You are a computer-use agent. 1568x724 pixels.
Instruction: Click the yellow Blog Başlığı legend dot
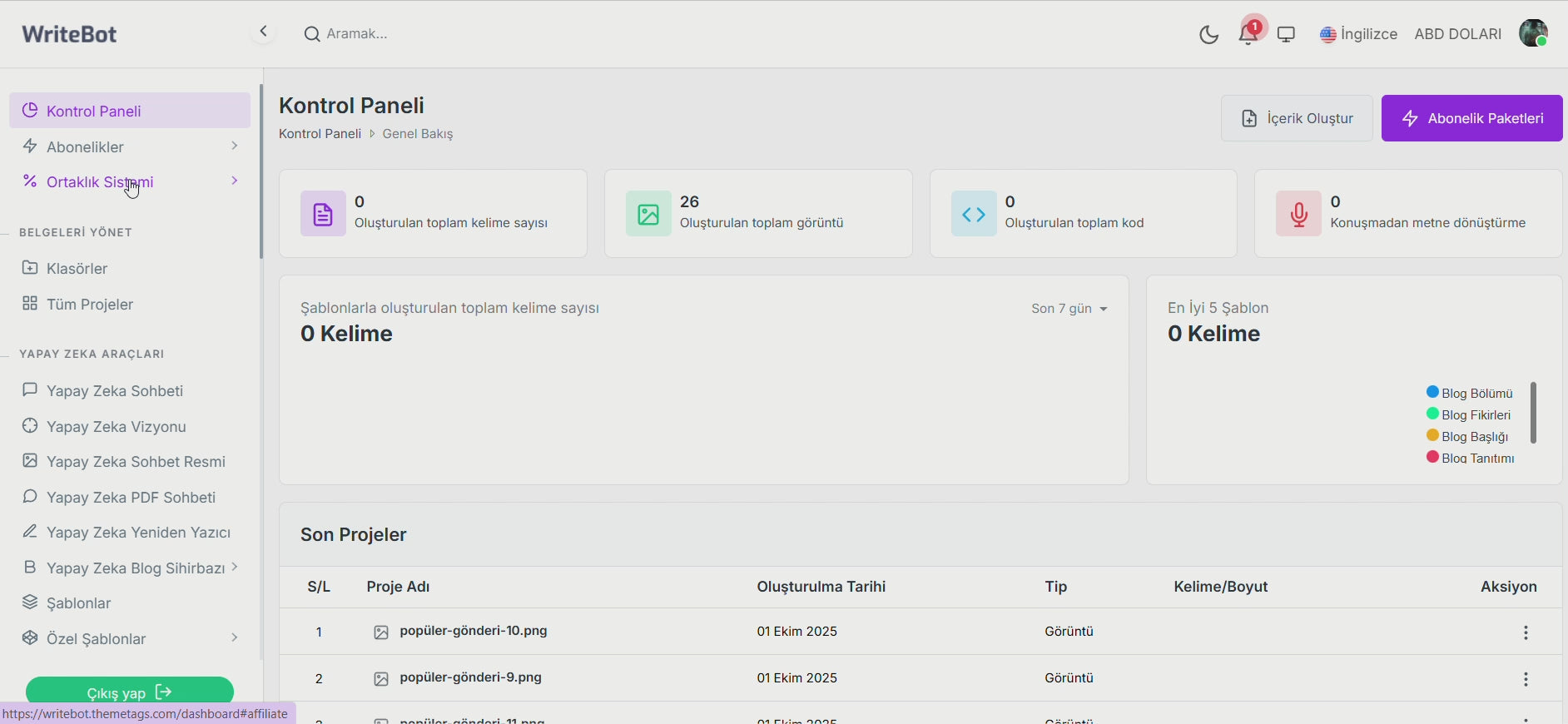tap(1432, 435)
